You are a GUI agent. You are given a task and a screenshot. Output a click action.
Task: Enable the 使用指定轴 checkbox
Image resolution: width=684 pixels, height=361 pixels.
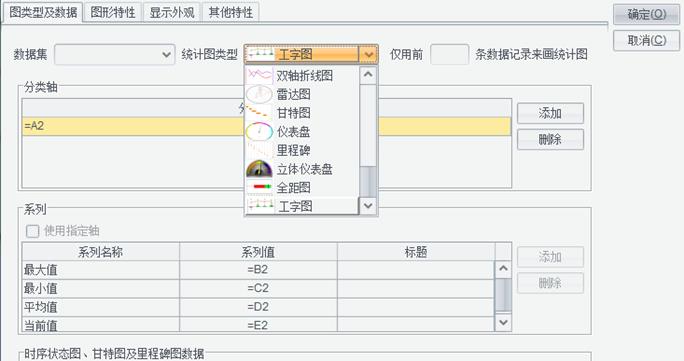pos(32,231)
